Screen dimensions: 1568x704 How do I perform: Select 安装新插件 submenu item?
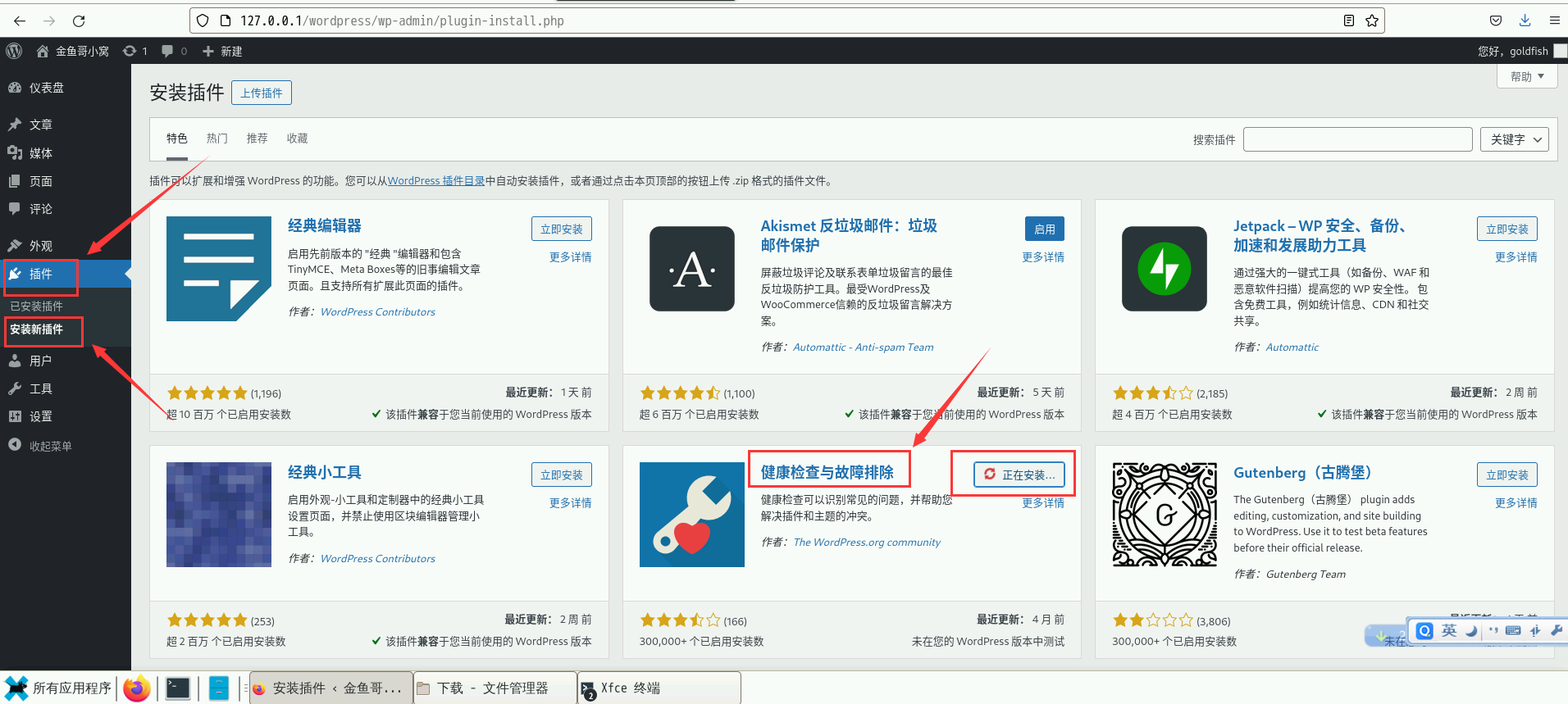click(x=36, y=329)
